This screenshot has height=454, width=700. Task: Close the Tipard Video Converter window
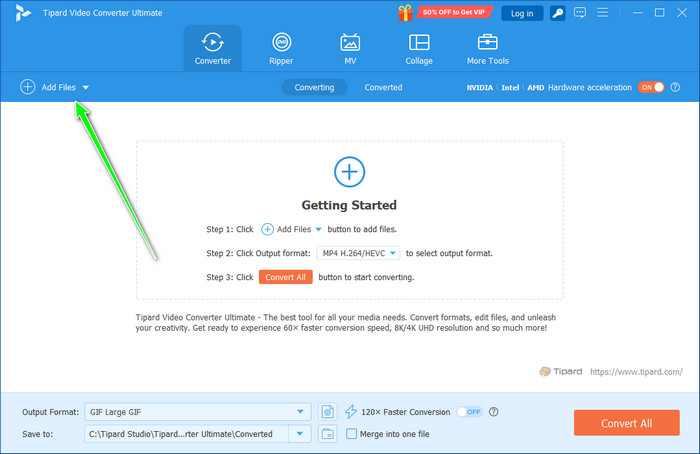(682, 13)
